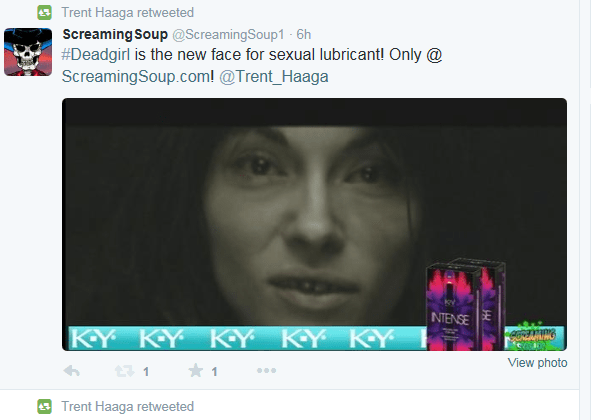Click the bottom green retweet indicator icon

point(44,406)
